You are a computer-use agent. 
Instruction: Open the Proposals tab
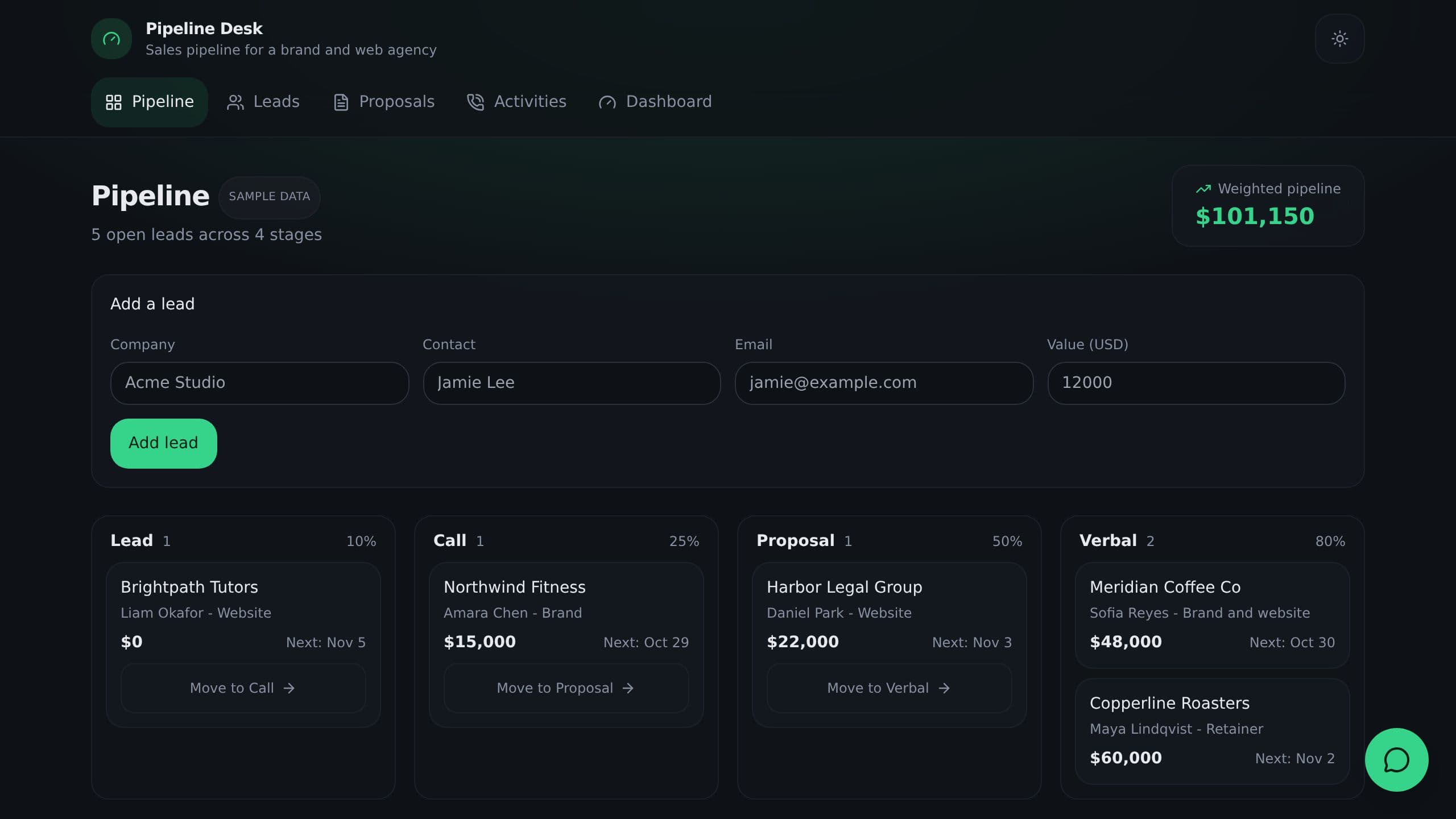click(383, 102)
